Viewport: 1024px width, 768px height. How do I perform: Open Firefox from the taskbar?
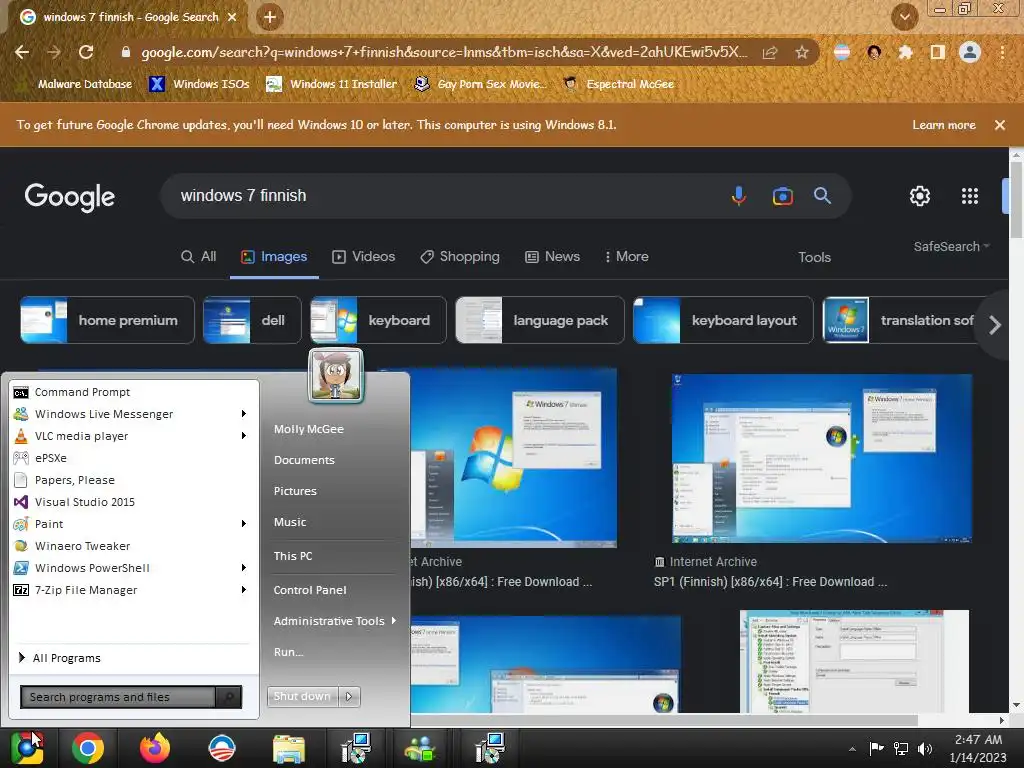tap(155, 748)
